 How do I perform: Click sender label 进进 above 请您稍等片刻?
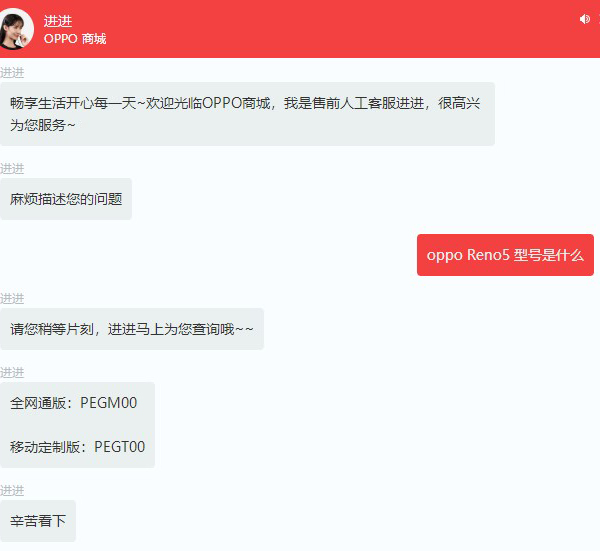click(x=12, y=298)
